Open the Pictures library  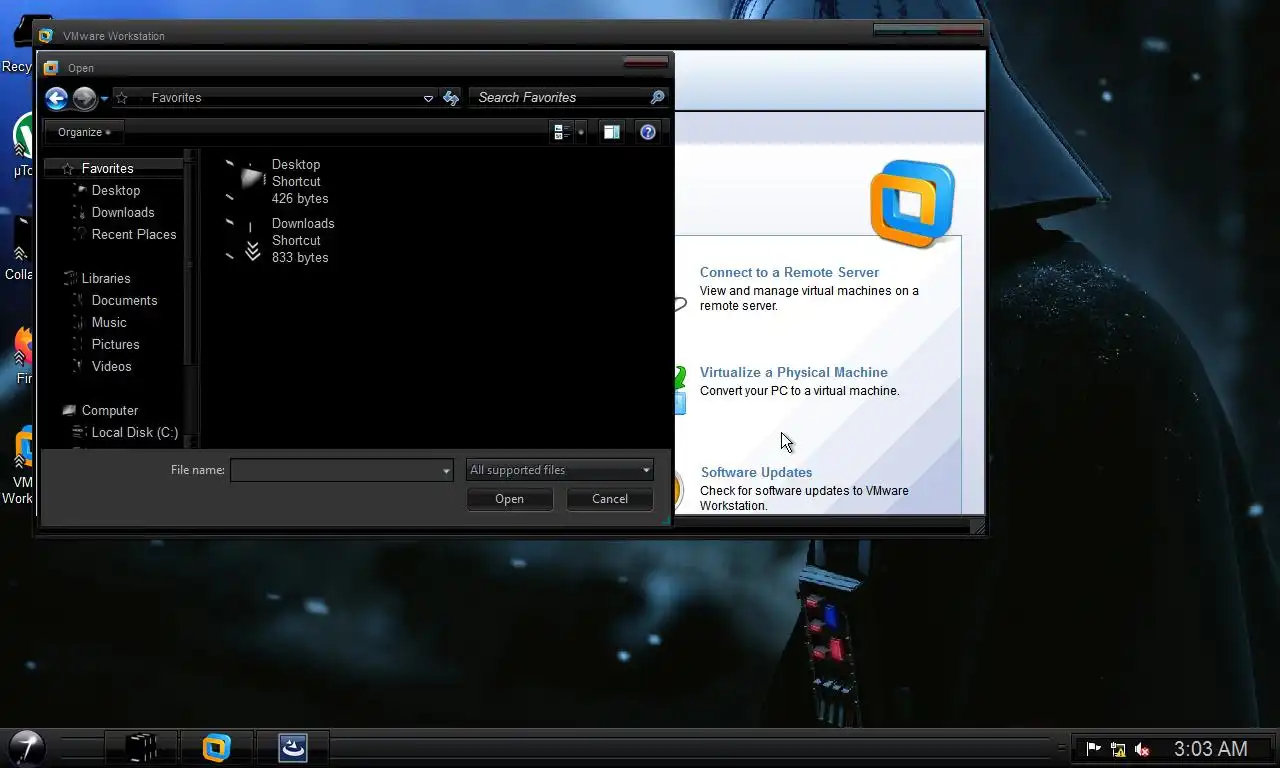click(x=115, y=344)
